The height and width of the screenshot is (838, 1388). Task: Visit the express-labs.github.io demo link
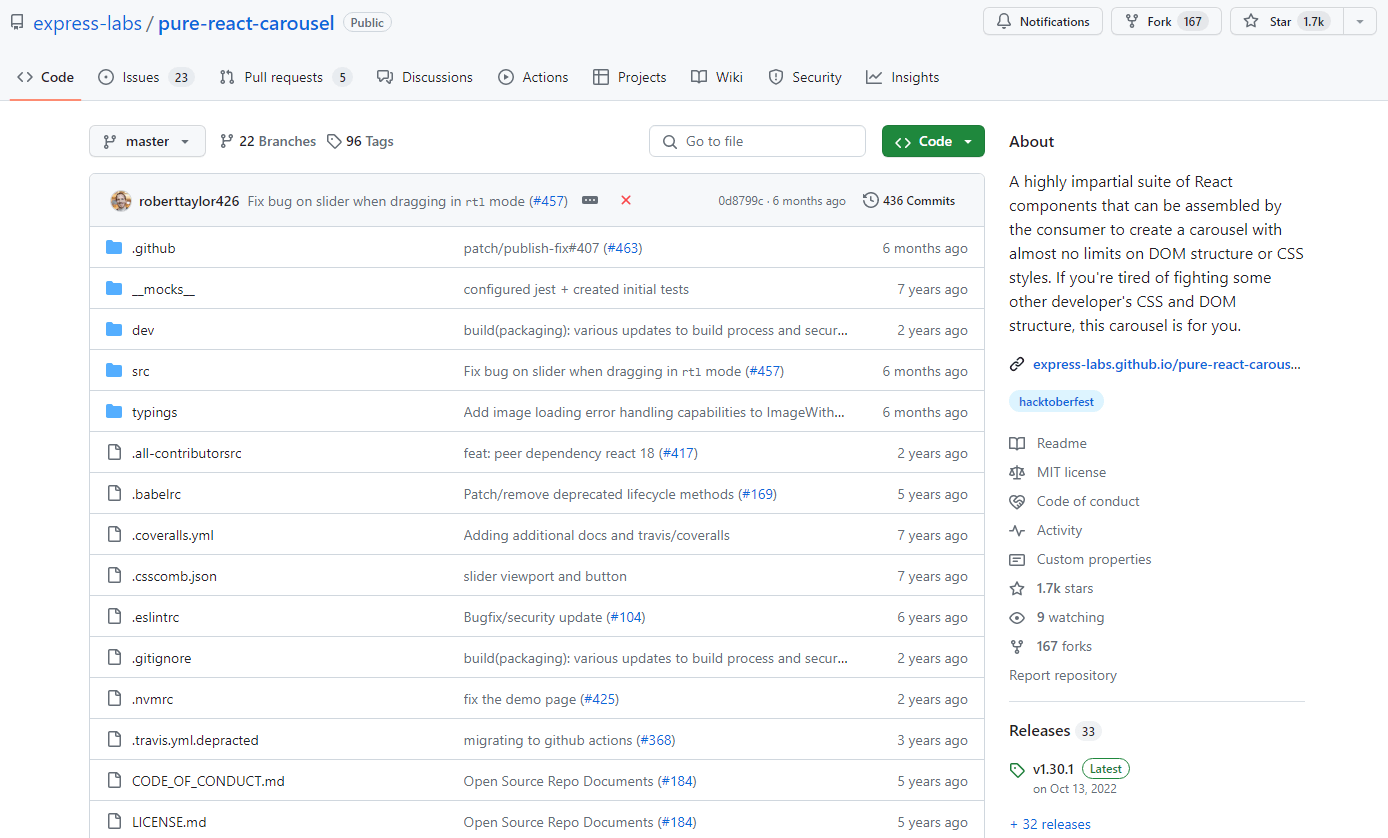pos(1165,364)
